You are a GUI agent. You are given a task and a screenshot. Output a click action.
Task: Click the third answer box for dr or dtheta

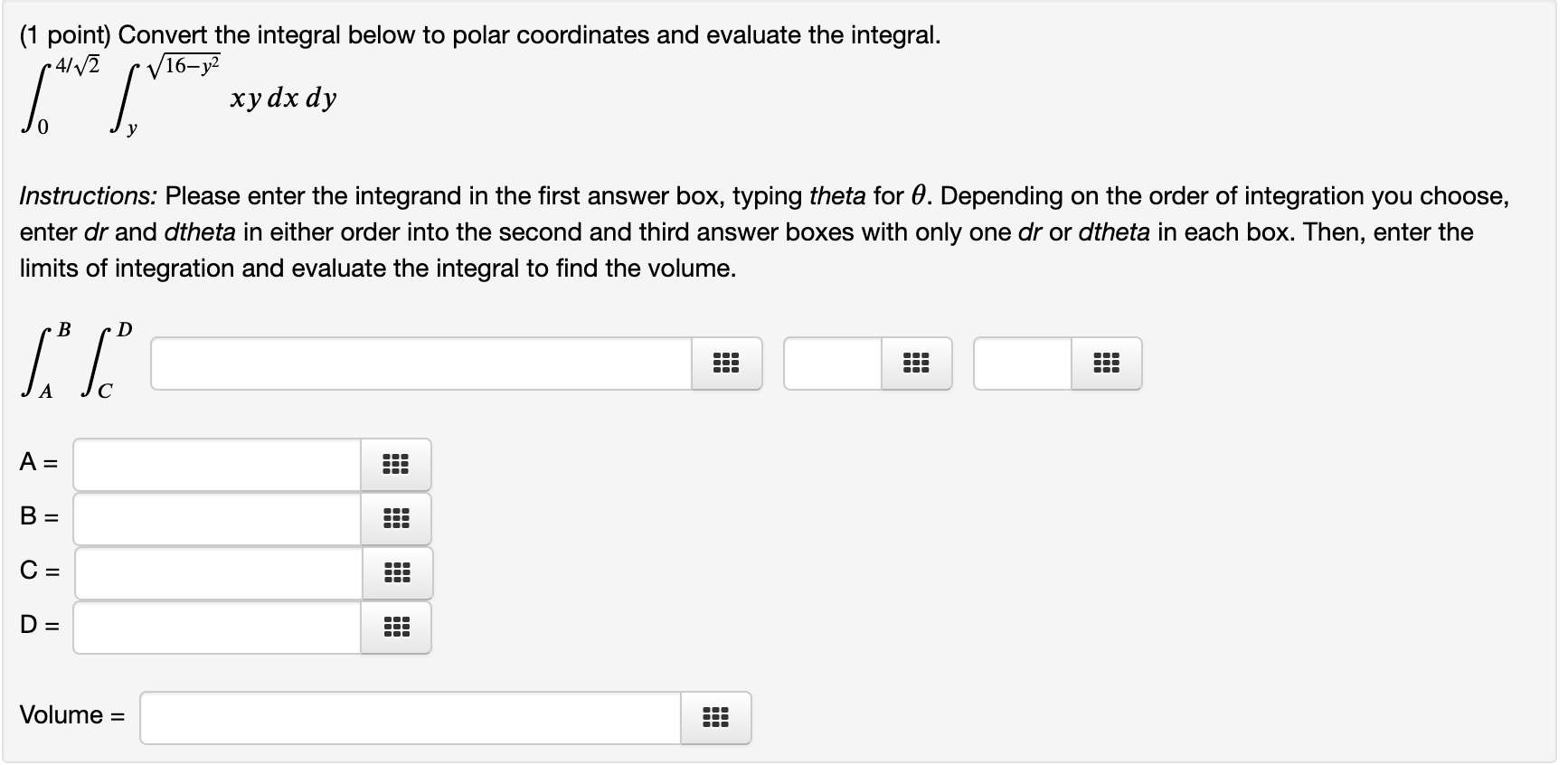click(x=1020, y=364)
